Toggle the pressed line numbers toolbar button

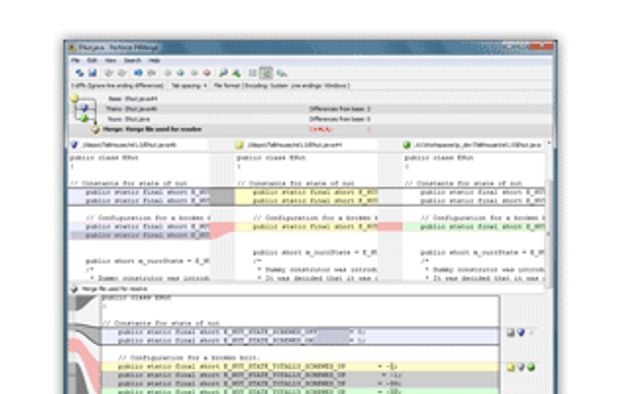(266, 73)
